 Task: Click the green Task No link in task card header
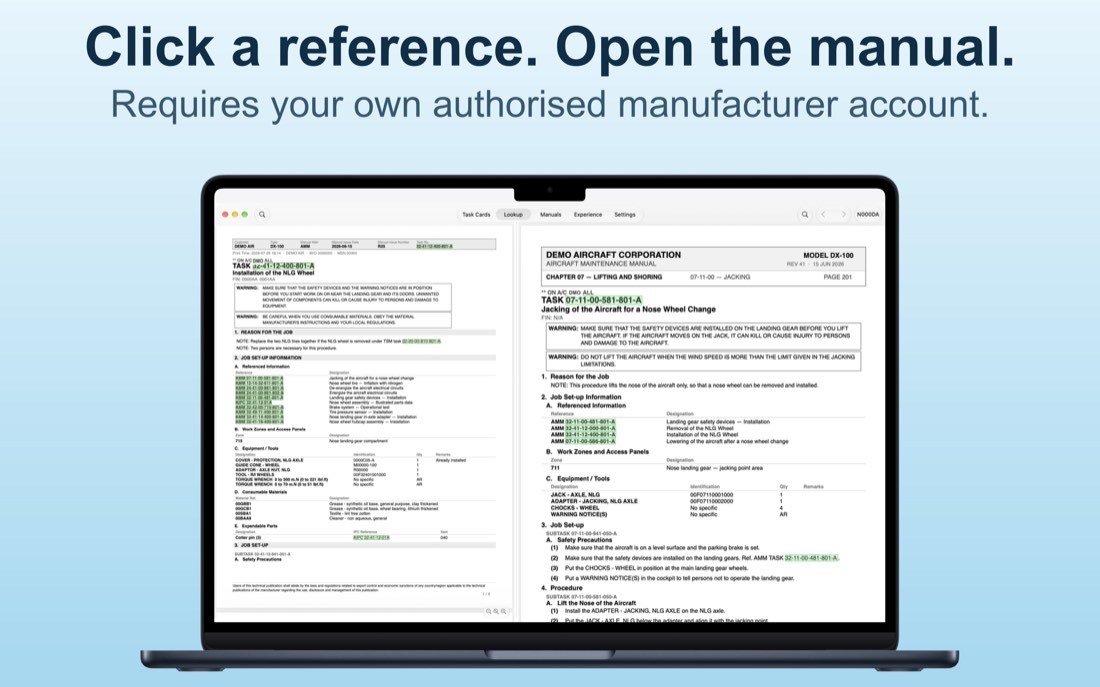(434, 247)
